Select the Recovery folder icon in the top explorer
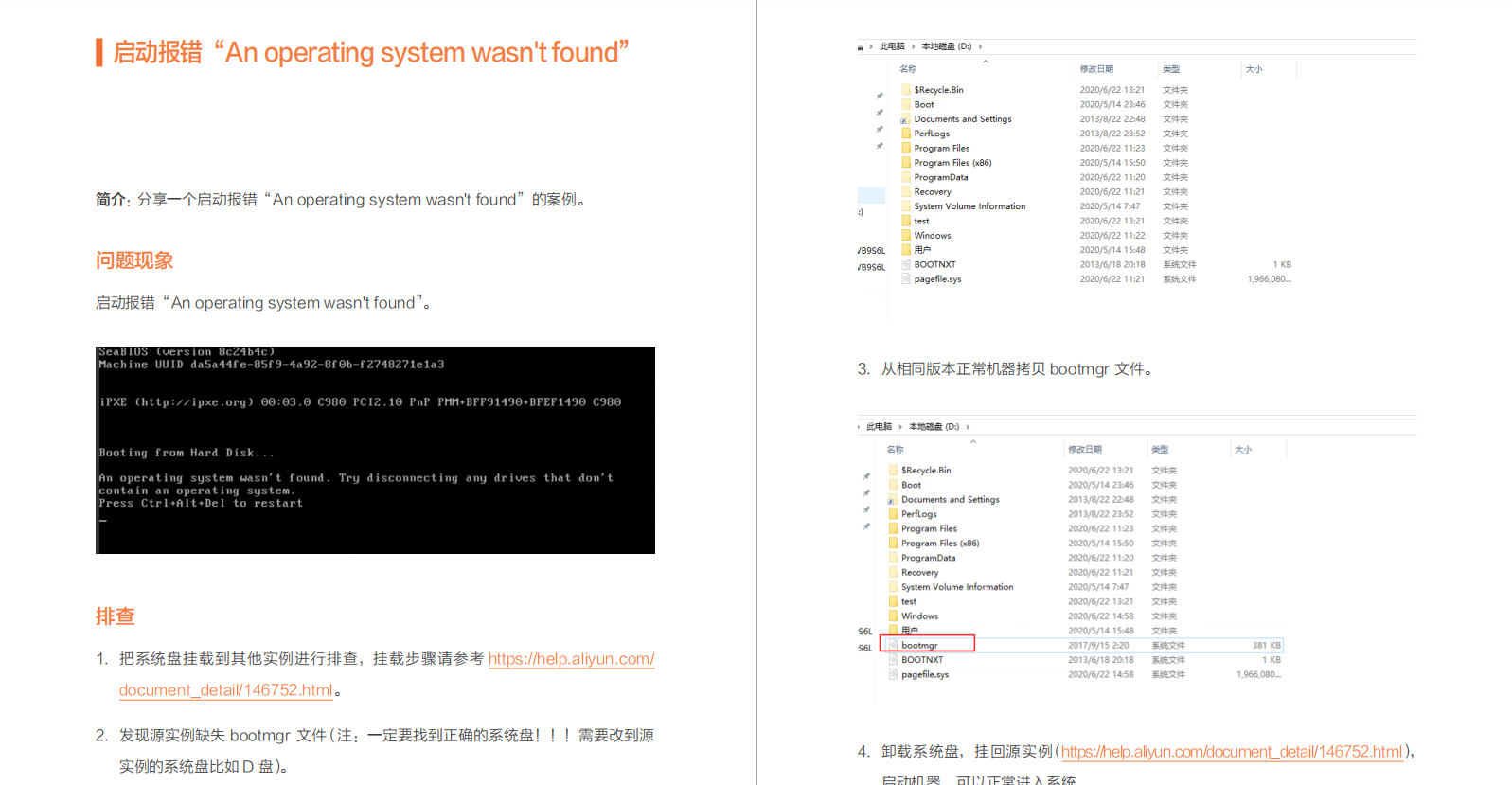This screenshot has height=785, width=1512. [906, 191]
